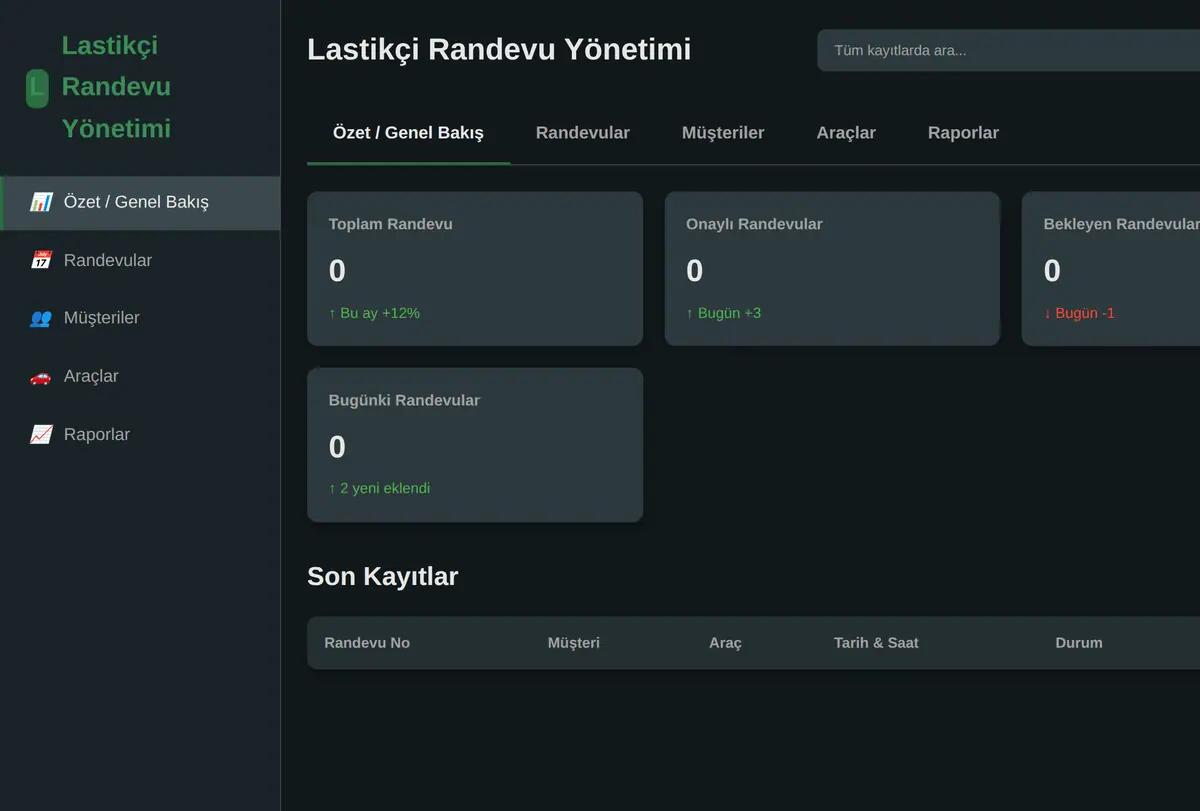Click the green L logo badge

coord(37,88)
